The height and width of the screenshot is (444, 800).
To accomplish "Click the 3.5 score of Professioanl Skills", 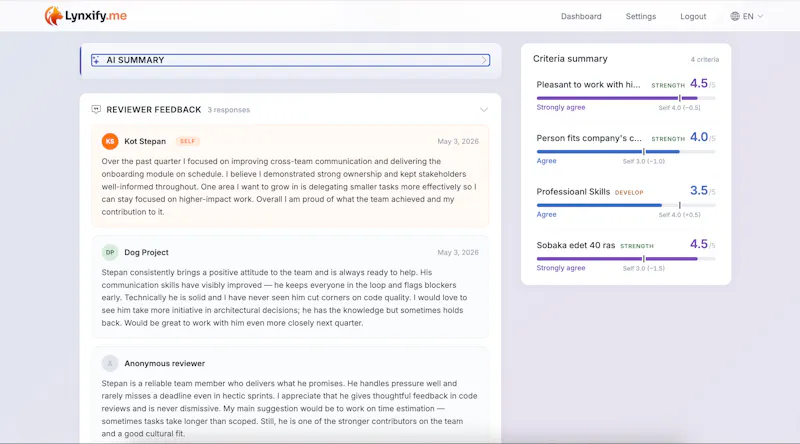I will click(x=698, y=190).
